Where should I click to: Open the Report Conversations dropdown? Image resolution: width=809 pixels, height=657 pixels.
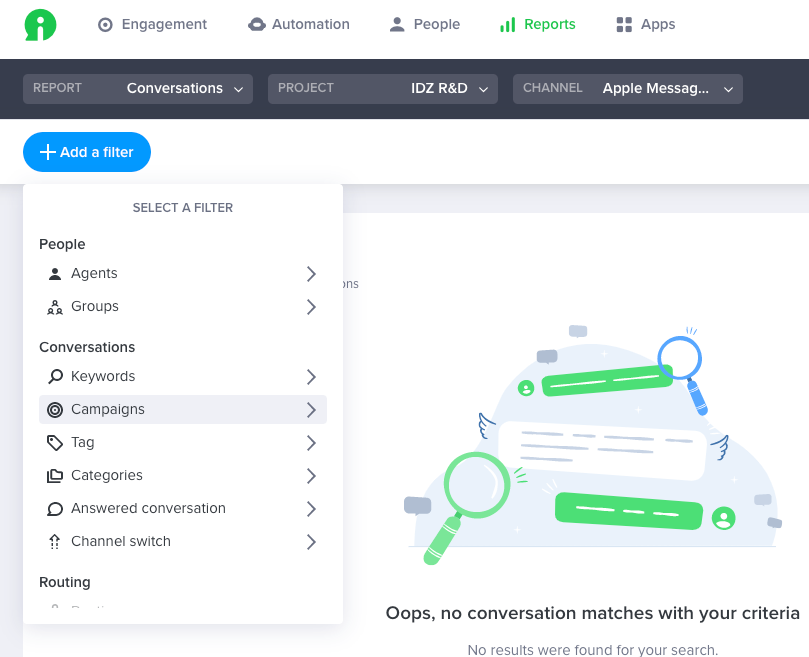point(138,89)
